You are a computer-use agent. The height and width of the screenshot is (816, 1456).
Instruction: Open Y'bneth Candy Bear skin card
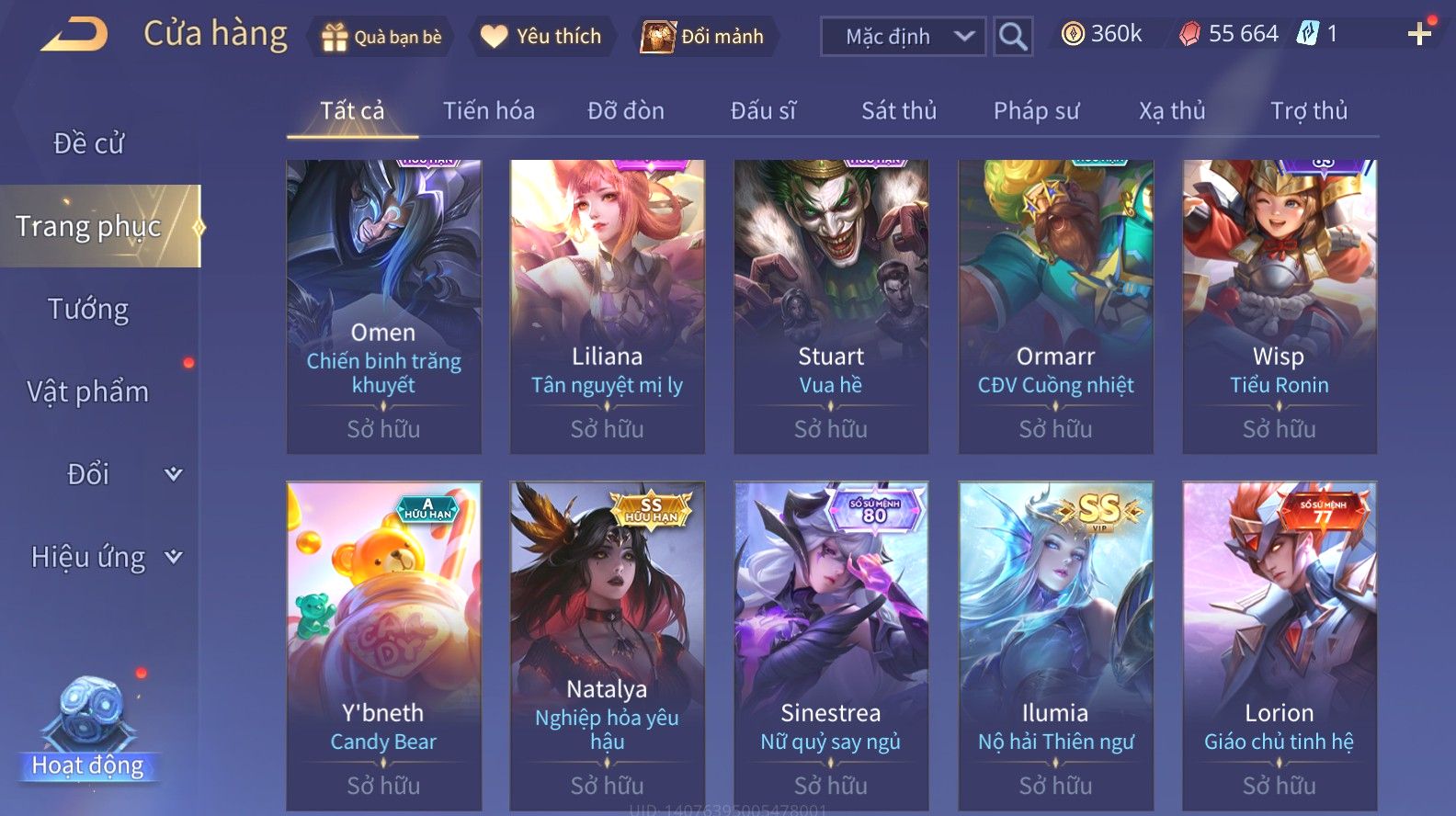[383, 646]
